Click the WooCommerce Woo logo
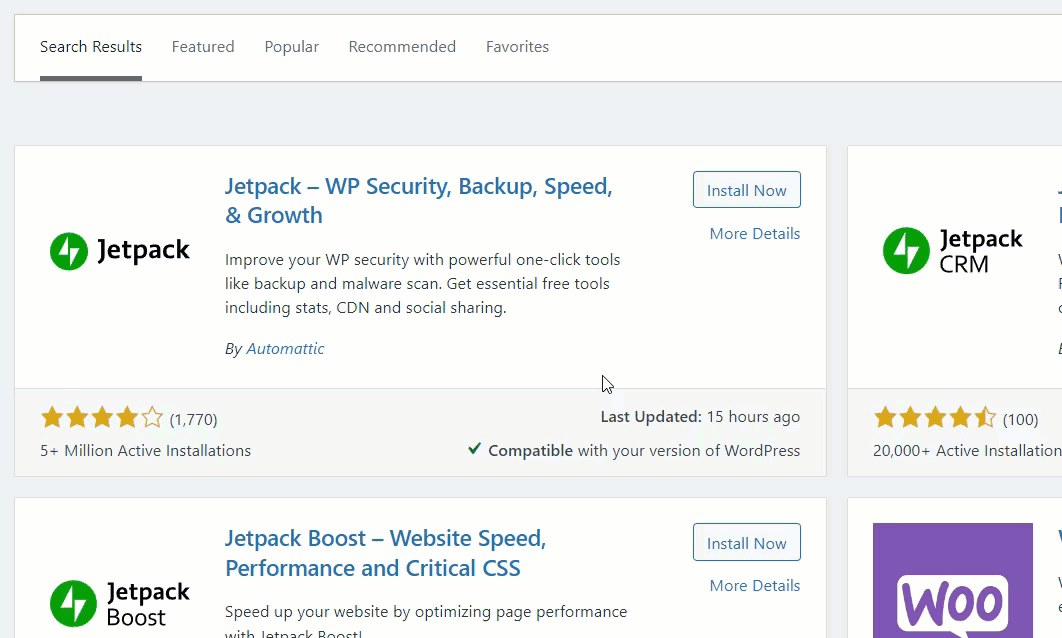1062x638 pixels. (x=953, y=580)
